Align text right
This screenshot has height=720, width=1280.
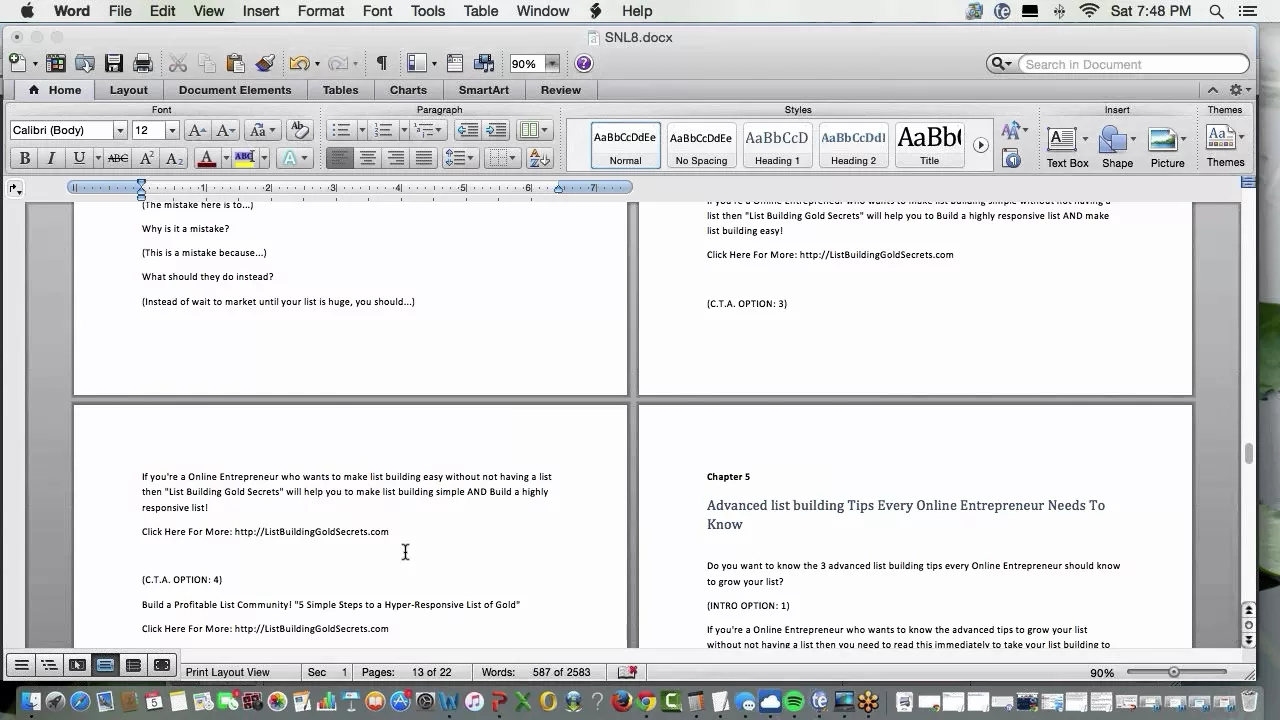tap(396, 158)
